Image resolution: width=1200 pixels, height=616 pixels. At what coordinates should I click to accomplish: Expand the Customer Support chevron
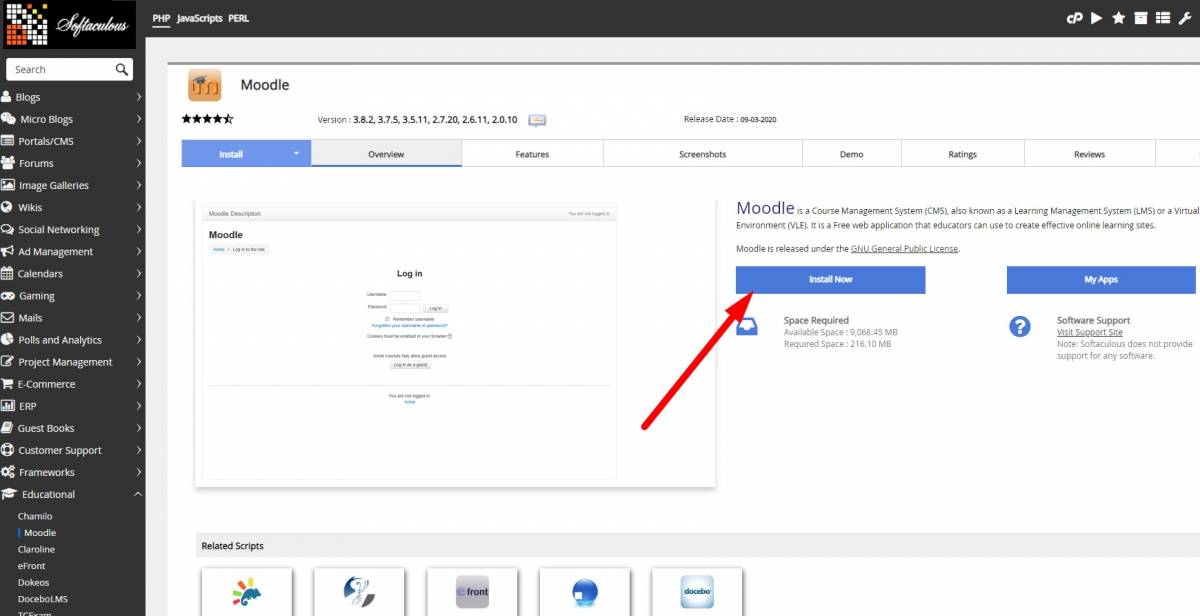[x=138, y=450]
